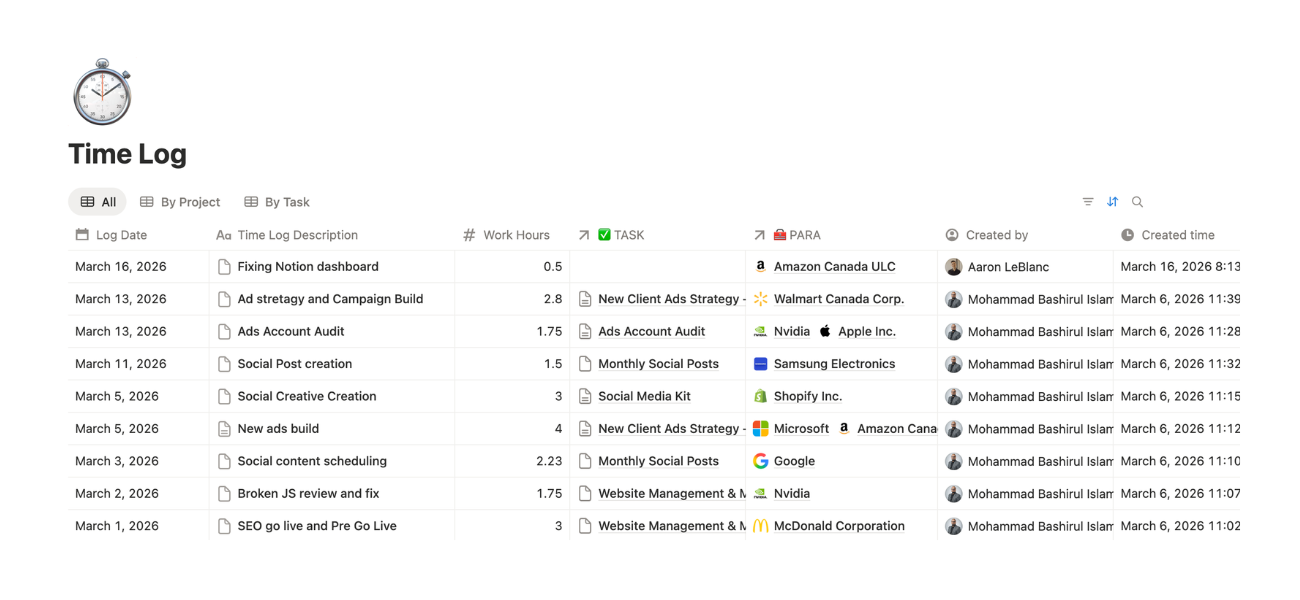The image size is (1300, 600).
Task: Click calendar icon in Log Date header
Action: [82, 235]
